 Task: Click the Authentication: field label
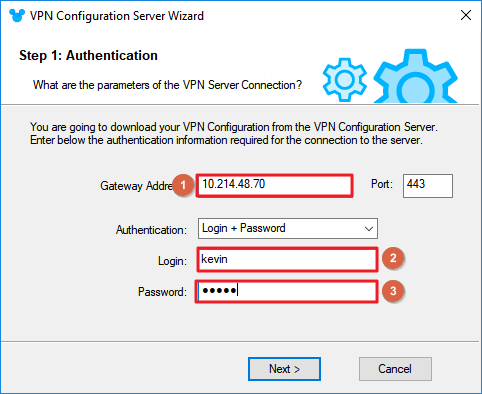click(x=151, y=230)
